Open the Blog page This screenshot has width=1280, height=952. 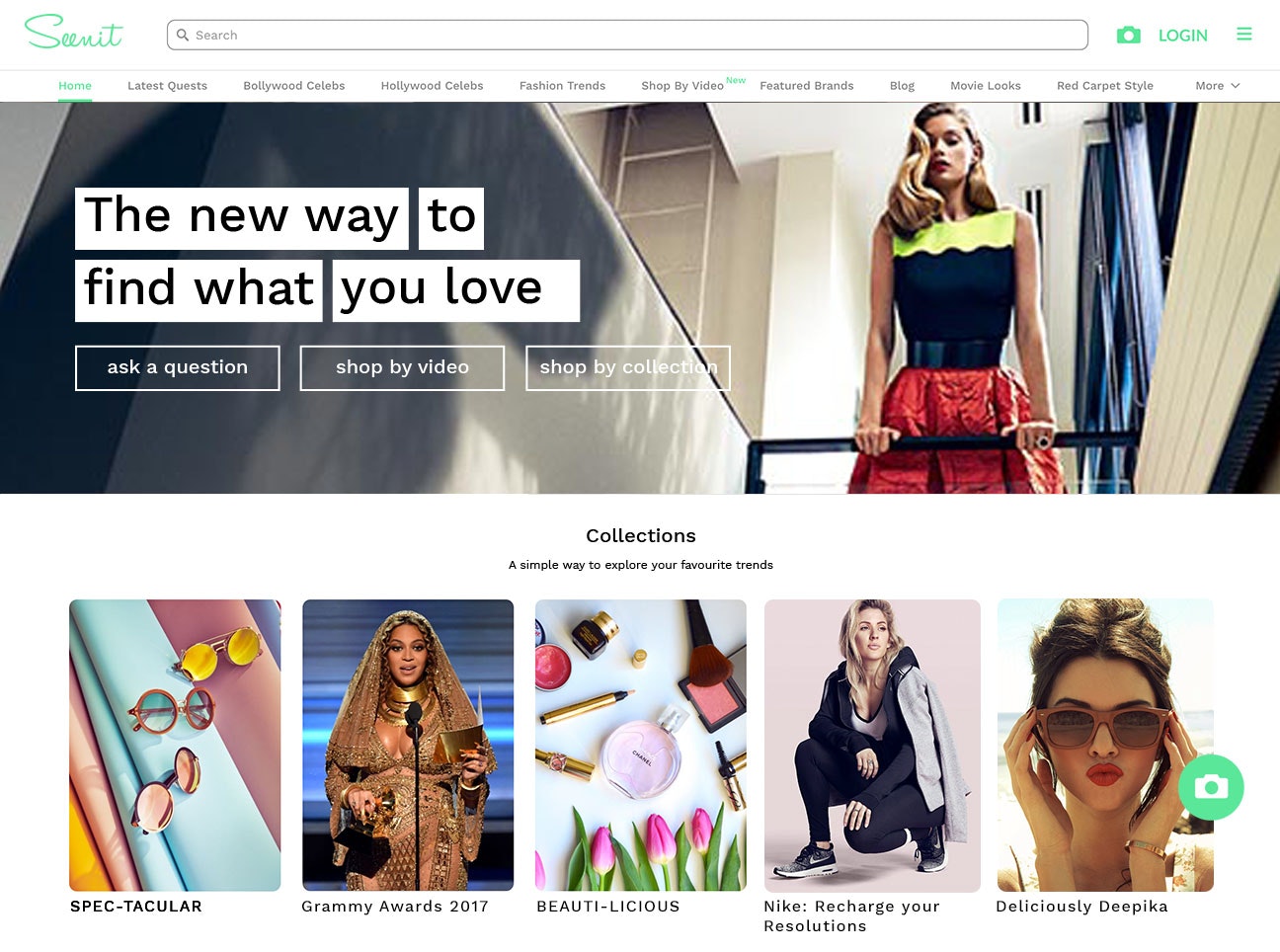903,86
